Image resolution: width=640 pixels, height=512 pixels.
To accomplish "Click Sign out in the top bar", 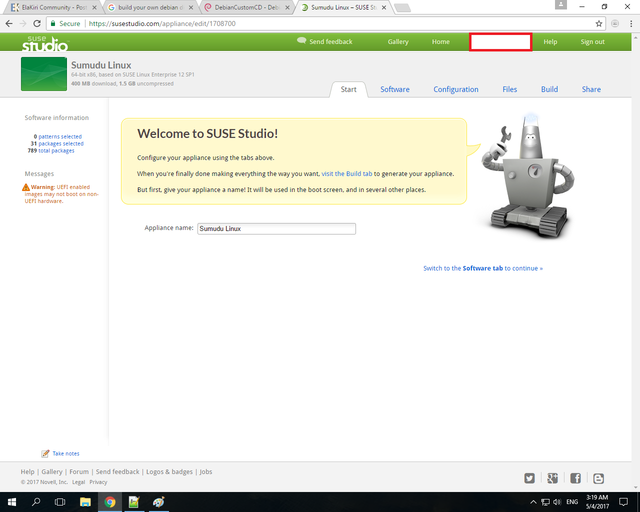I will (593, 42).
